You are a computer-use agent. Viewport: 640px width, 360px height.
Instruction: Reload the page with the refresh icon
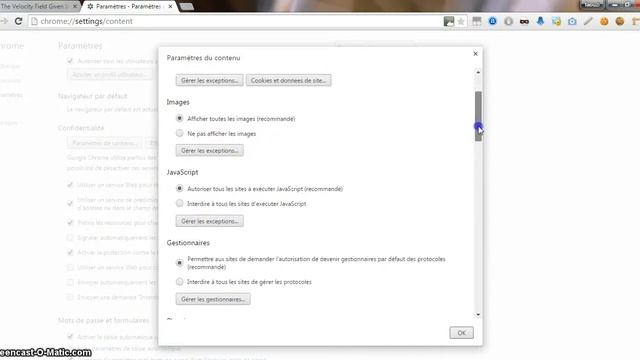click(x=18, y=21)
